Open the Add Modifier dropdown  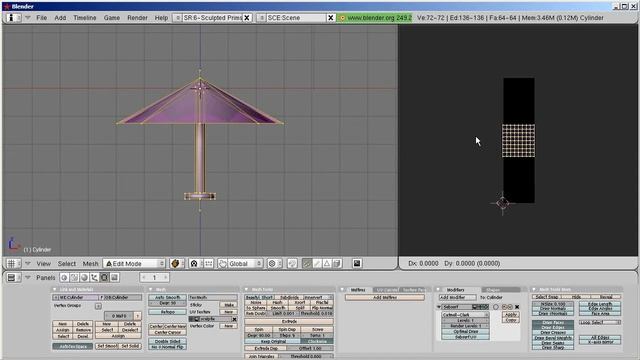[x=458, y=298]
